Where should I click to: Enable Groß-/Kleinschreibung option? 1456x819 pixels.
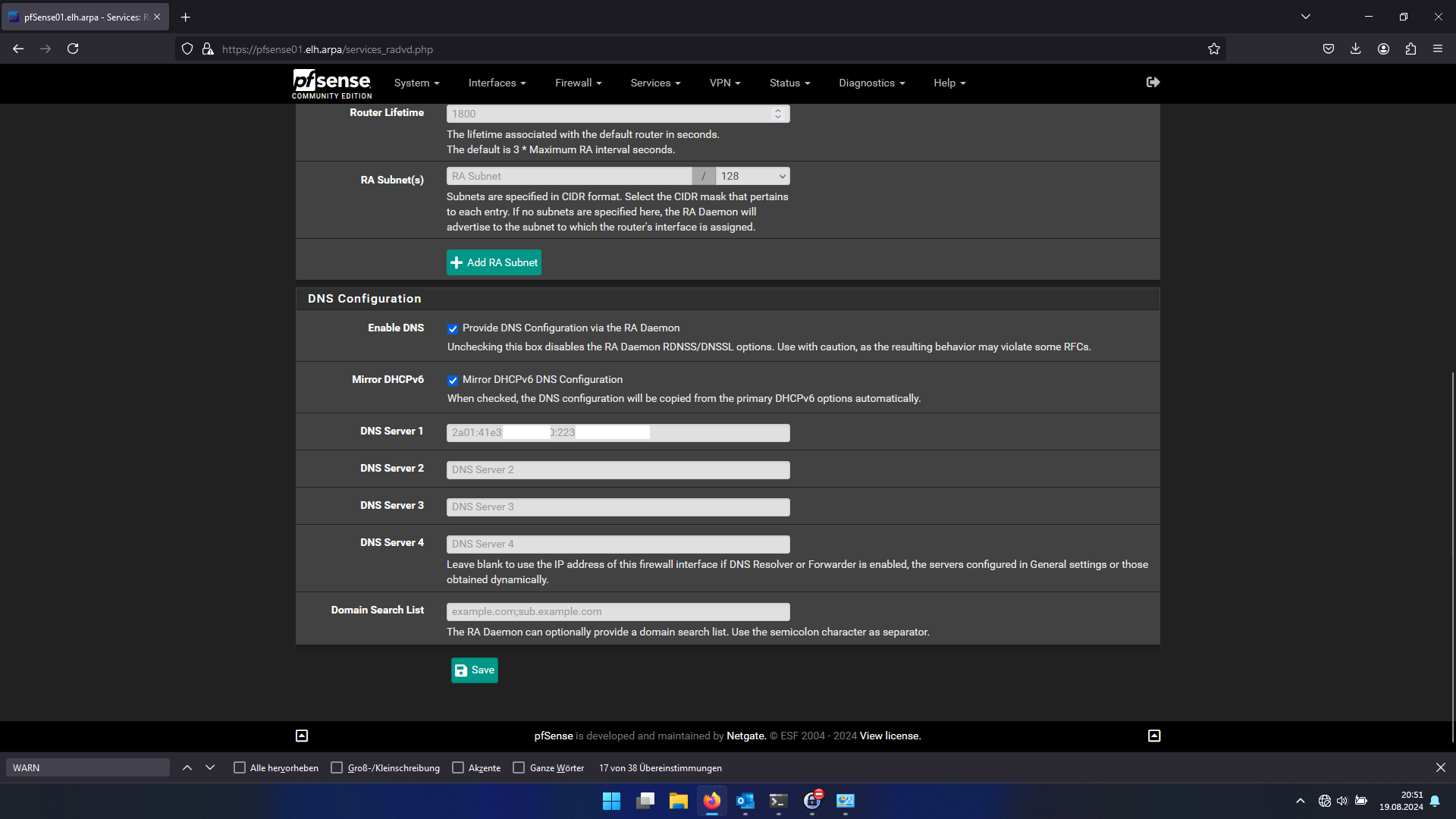[337, 767]
